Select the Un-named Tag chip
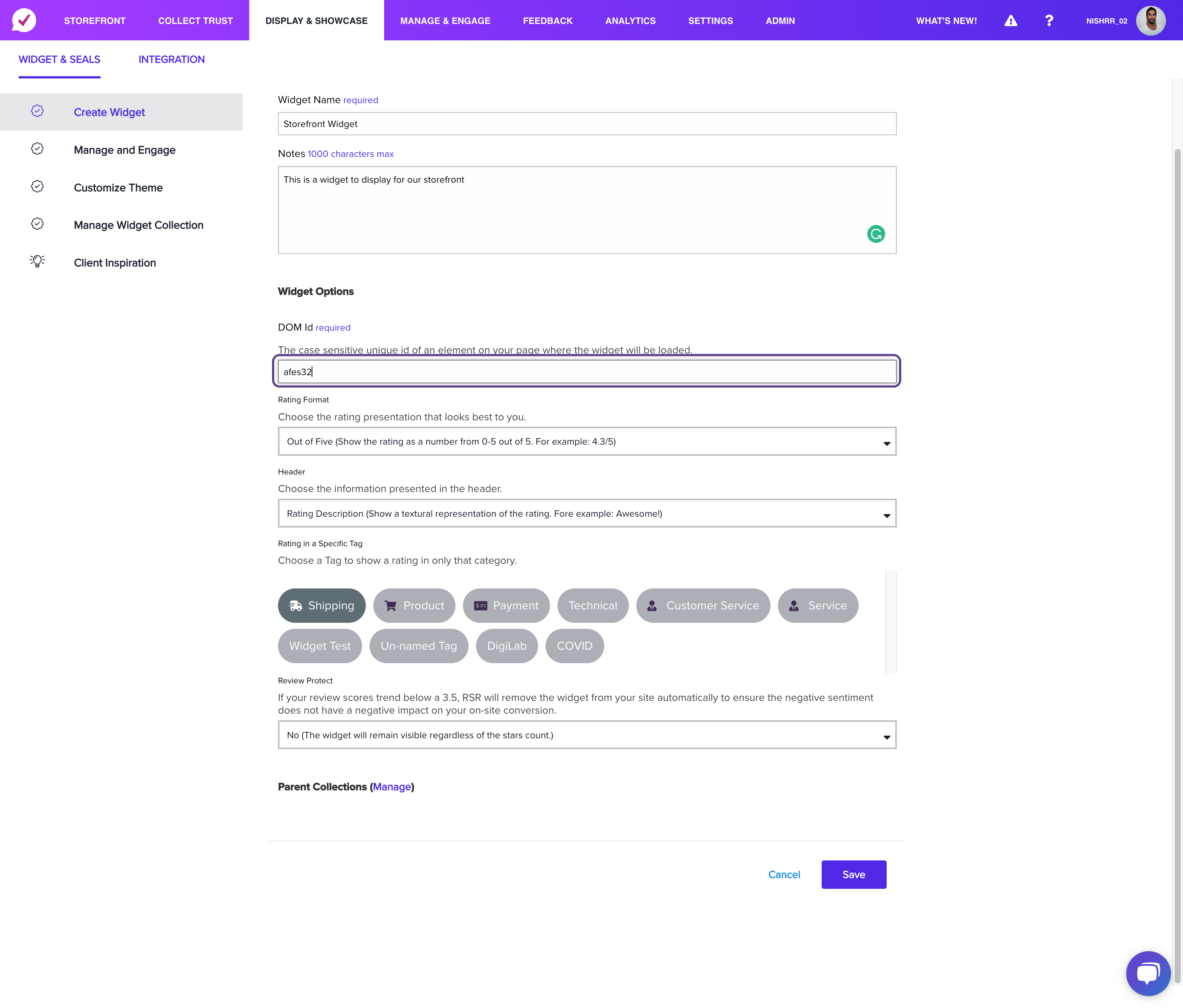The height and width of the screenshot is (1008, 1183). click(x=418, y=646)
